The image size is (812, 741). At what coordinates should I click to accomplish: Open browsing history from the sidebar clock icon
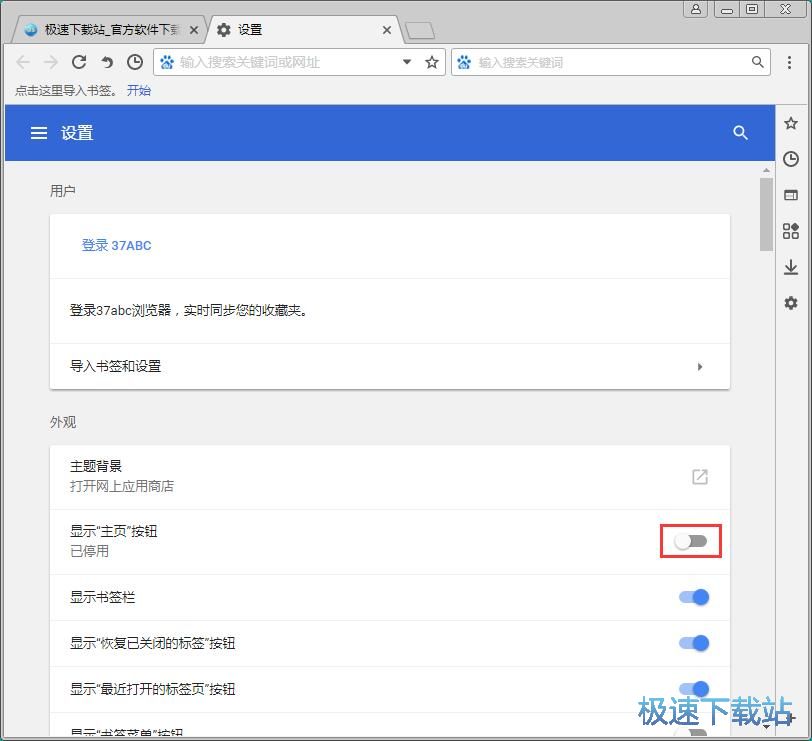pos(791,158)
